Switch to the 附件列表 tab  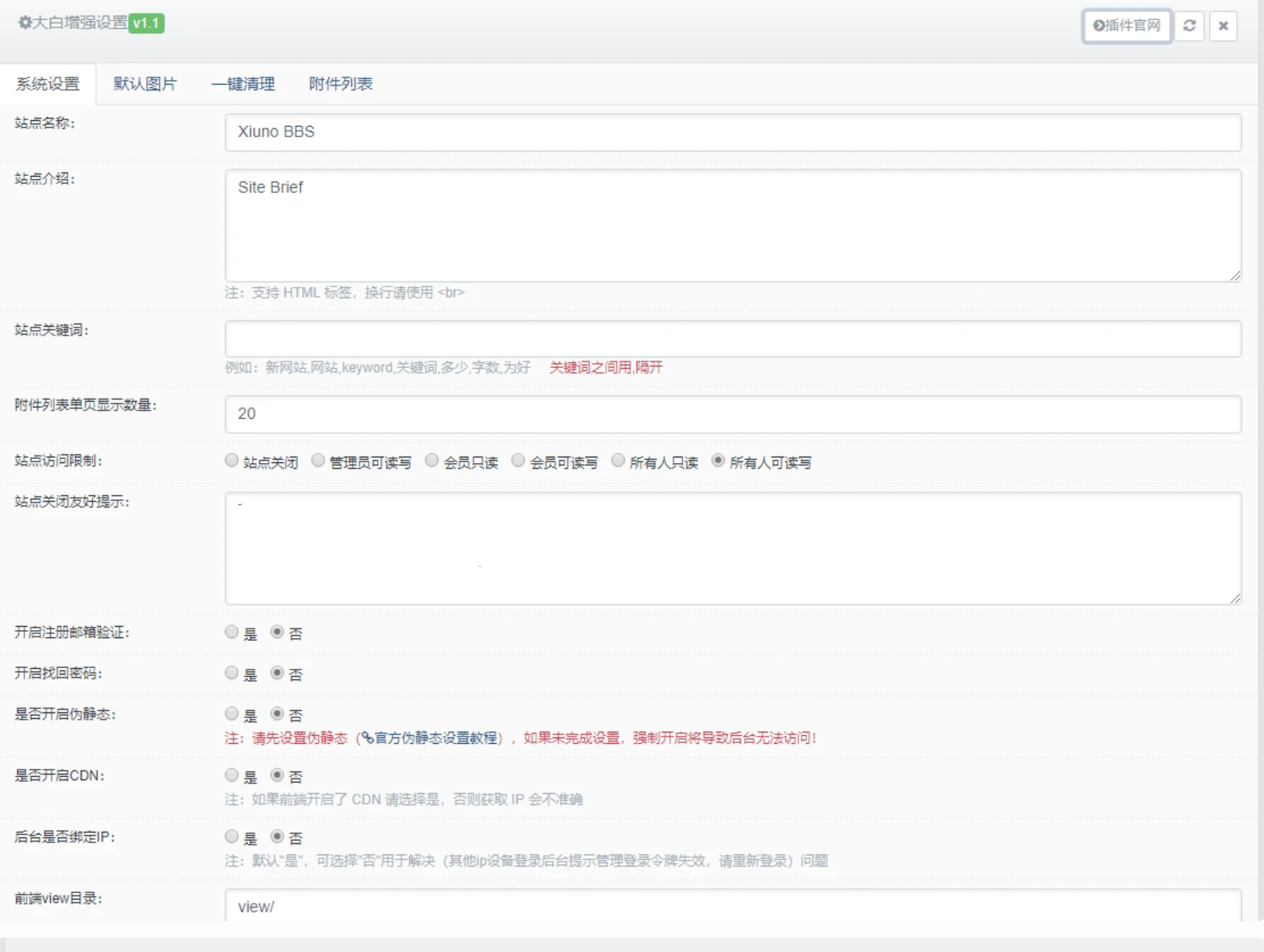point(340,83)
